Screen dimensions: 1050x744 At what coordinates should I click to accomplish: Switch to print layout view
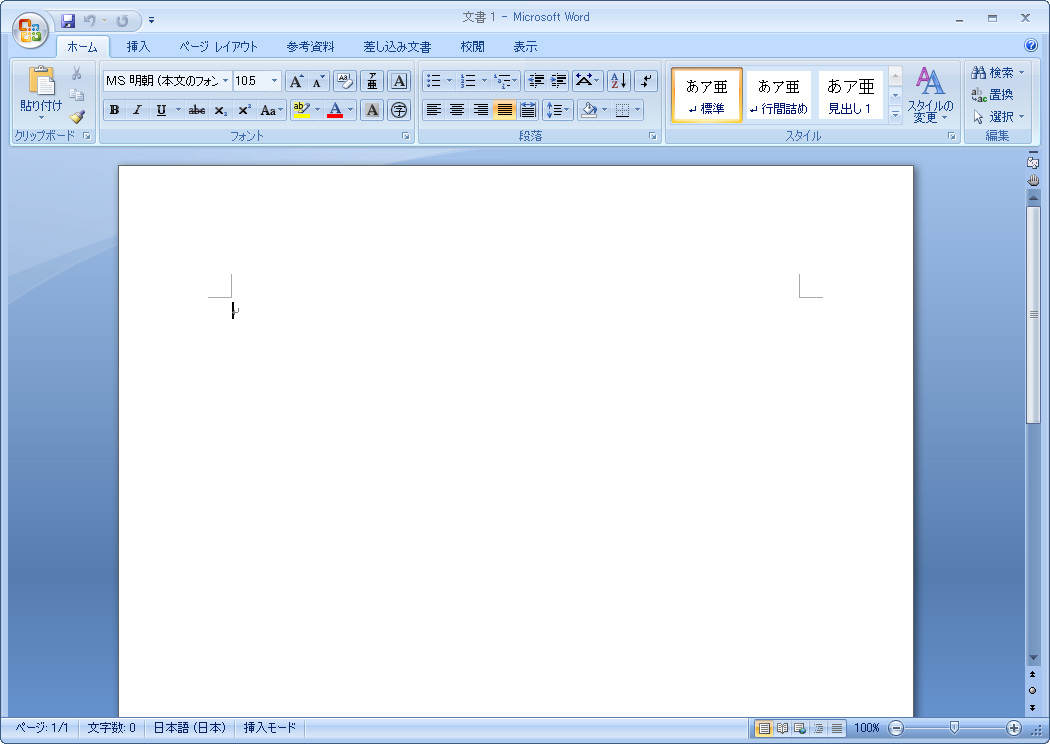click(763, 728)
